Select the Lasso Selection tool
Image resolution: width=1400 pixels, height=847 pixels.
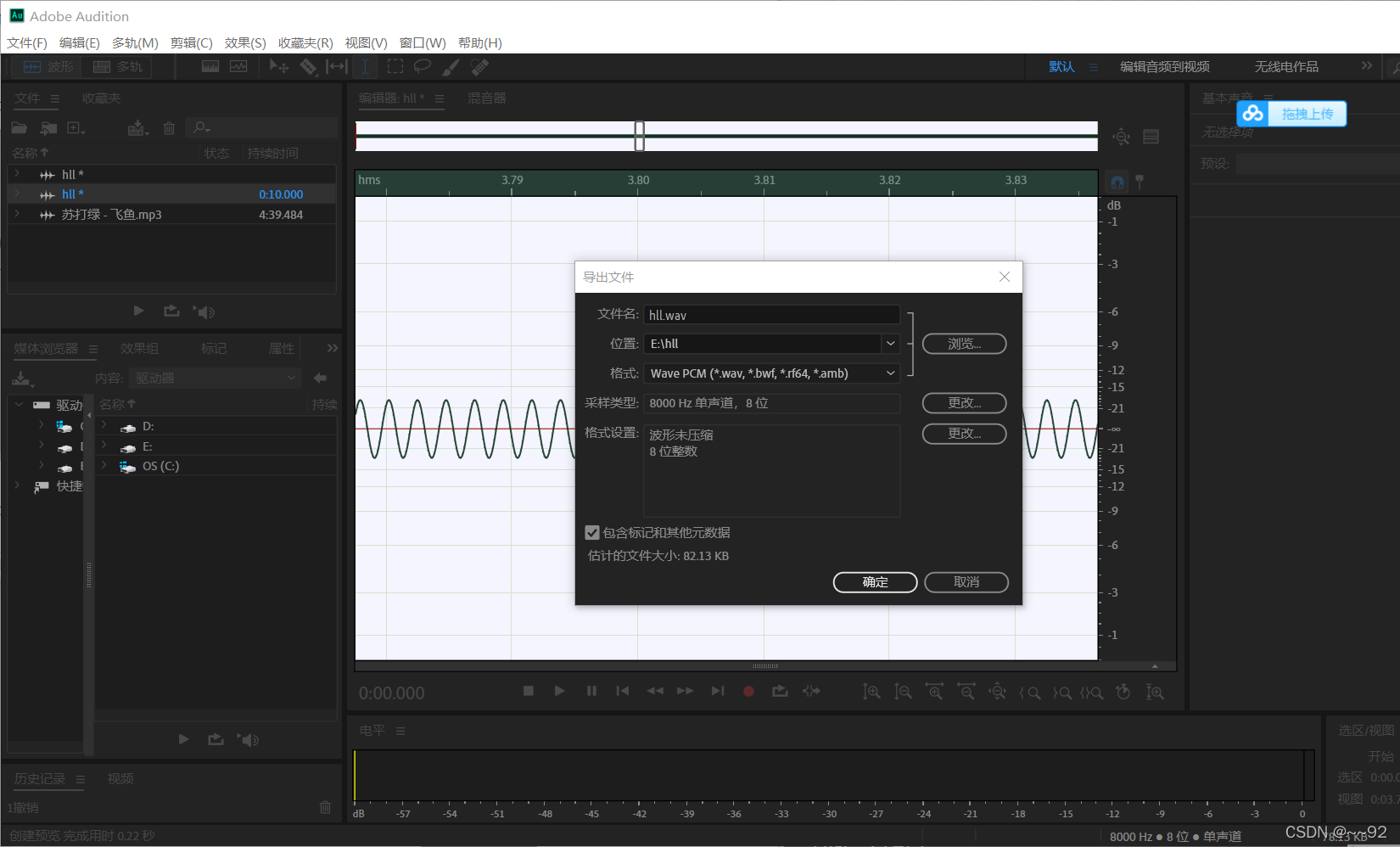point(423,67)
